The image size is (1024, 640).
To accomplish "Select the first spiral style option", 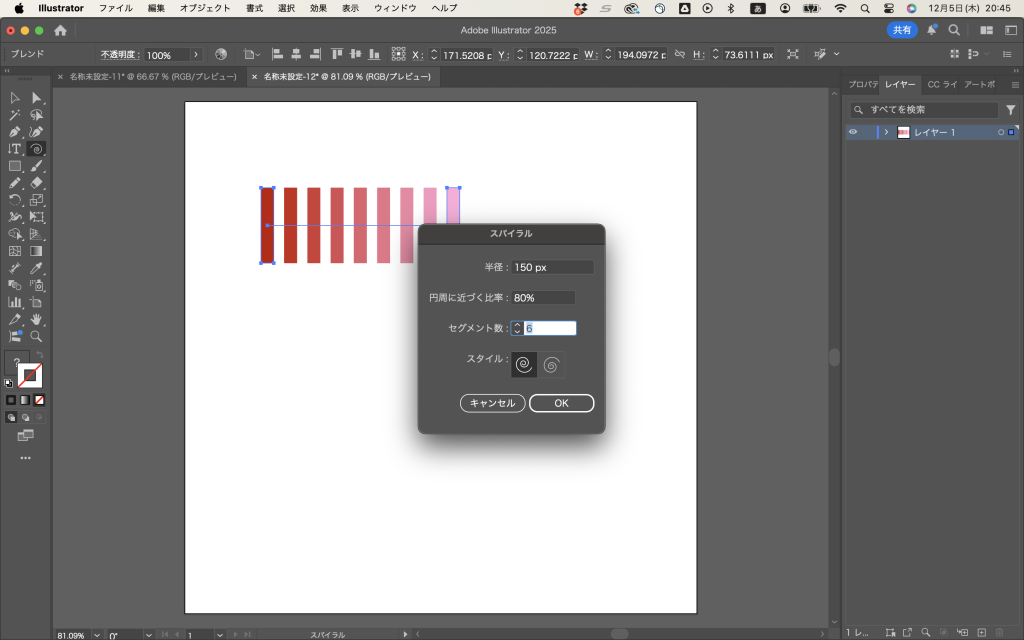I will pos(524,365).
